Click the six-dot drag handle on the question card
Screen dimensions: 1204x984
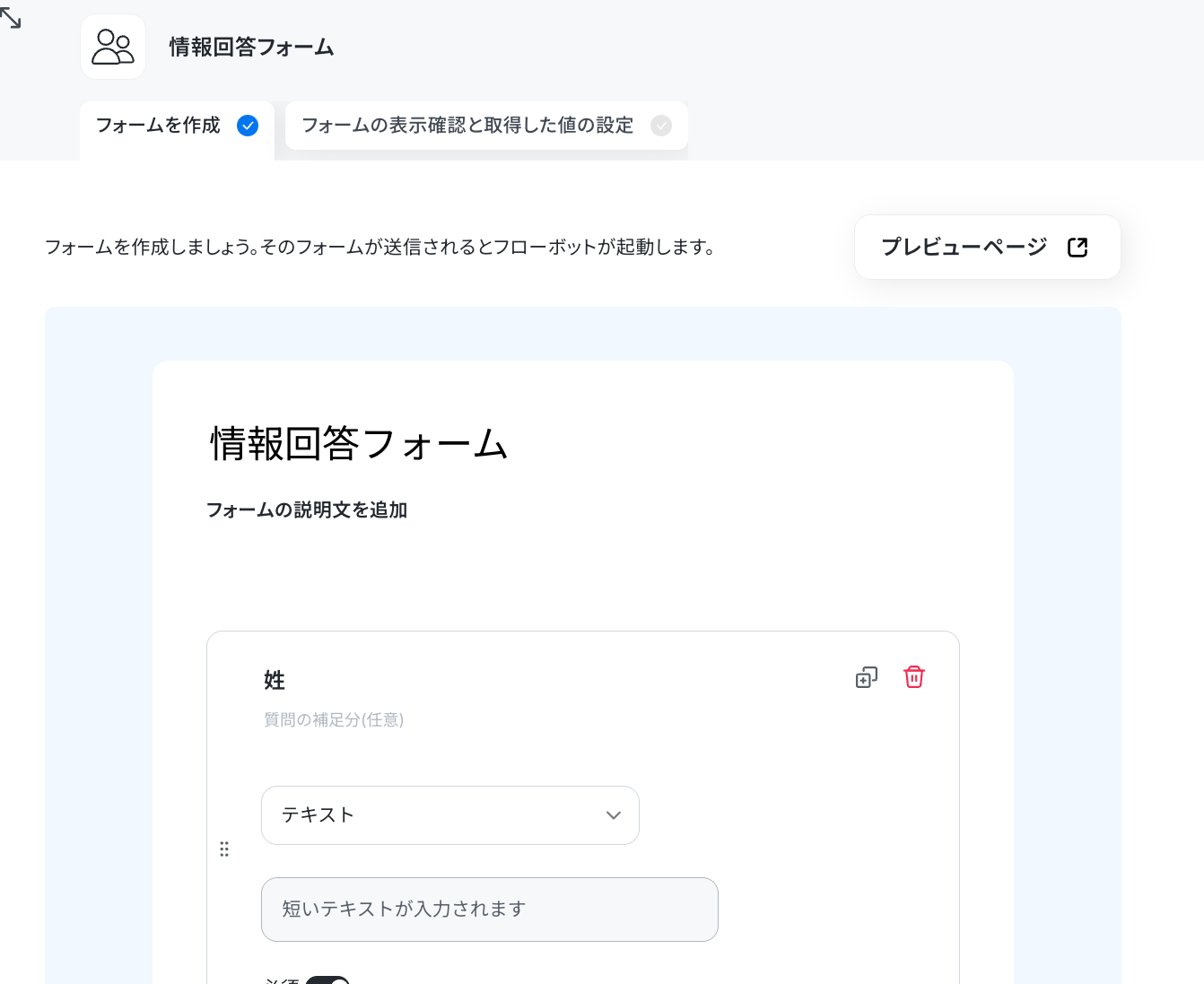(224, 849)
